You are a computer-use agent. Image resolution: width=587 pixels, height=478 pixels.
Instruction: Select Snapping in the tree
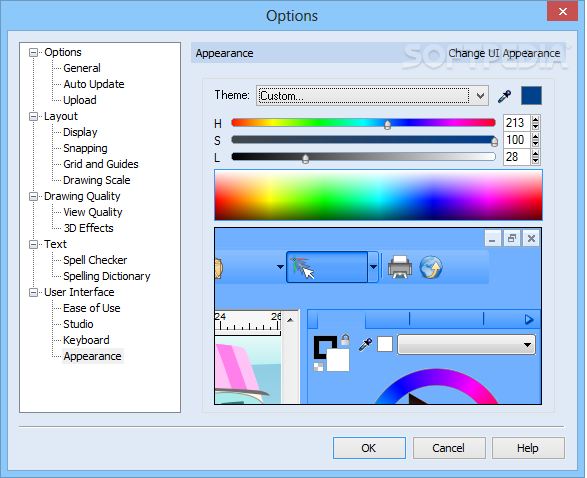click(85, 148)
